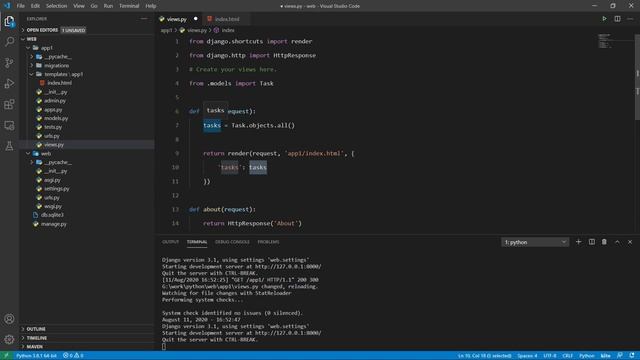Create a new terminal with plus icon
640x360 pixels.
pyautogui.click(x=578, y=242)
